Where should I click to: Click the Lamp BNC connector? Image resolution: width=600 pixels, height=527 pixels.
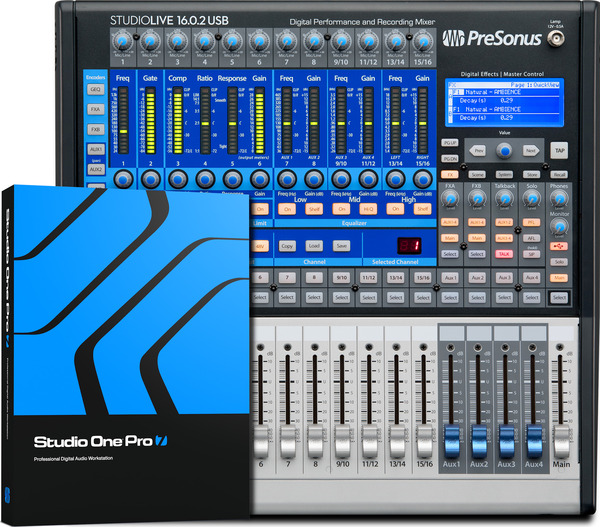point(555,38)
